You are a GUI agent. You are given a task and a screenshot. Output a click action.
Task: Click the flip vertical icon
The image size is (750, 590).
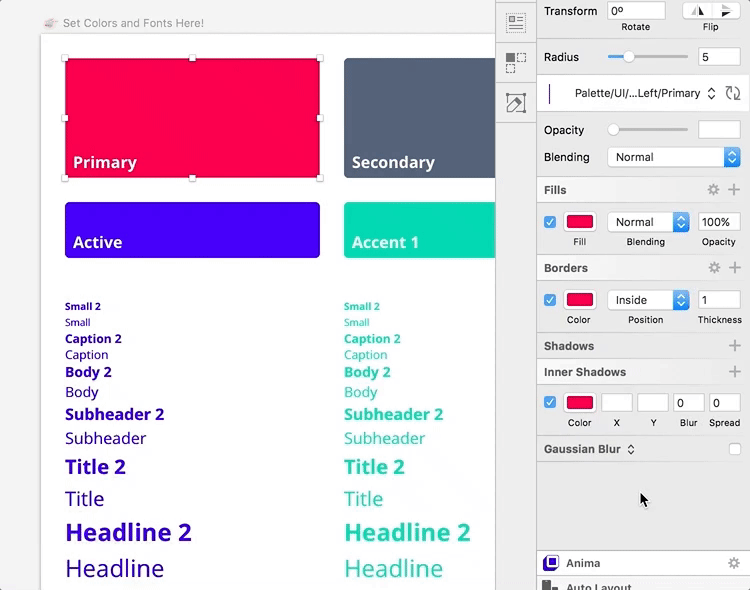[x=726, y=11]
